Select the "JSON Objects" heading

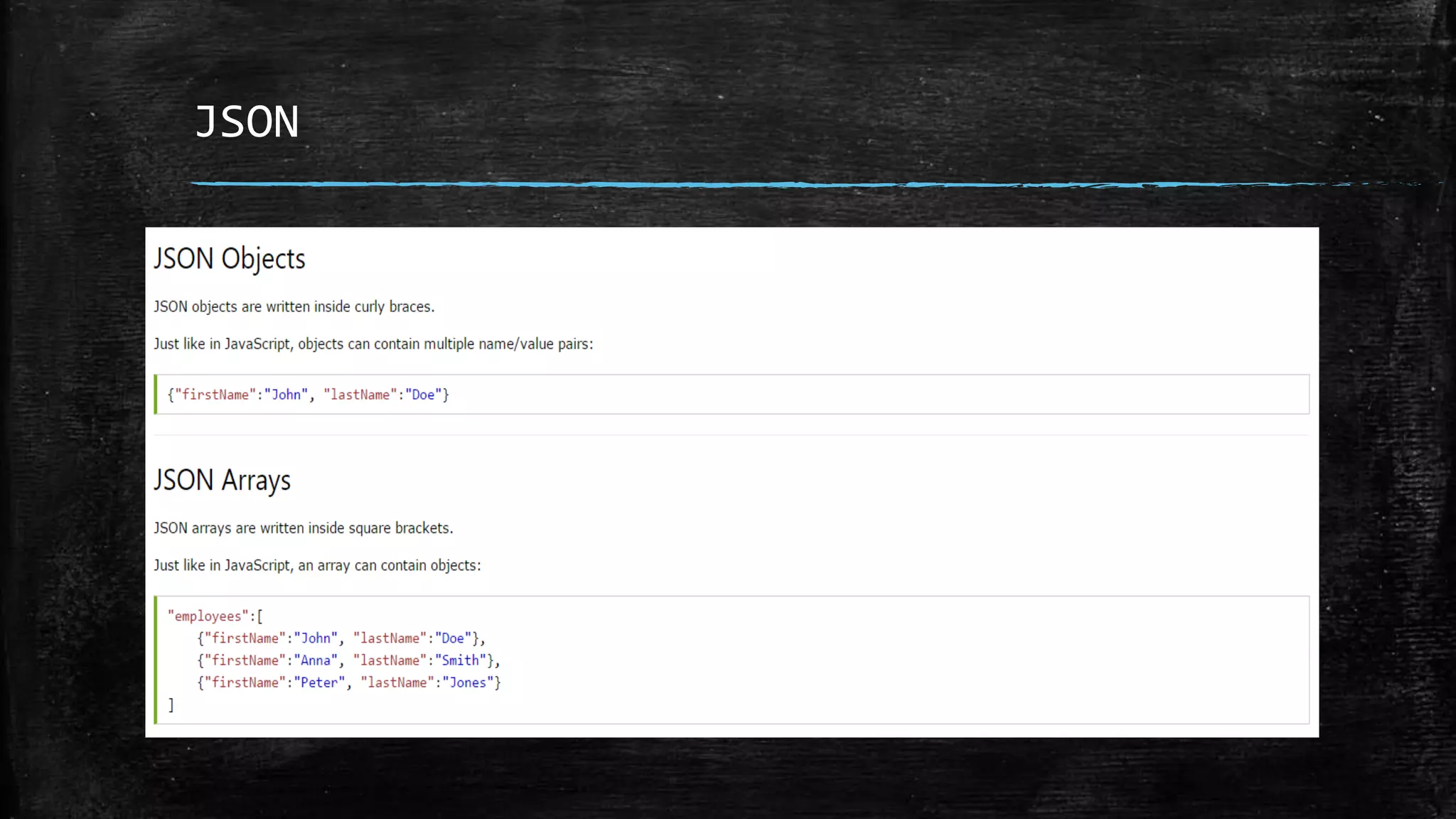230,259
